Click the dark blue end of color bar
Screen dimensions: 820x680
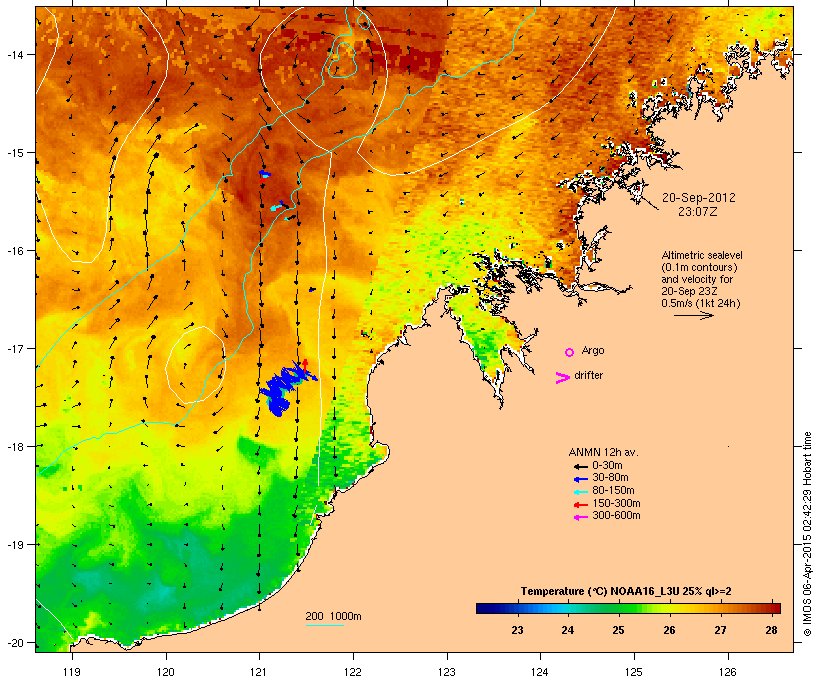(x=482, y=608)
